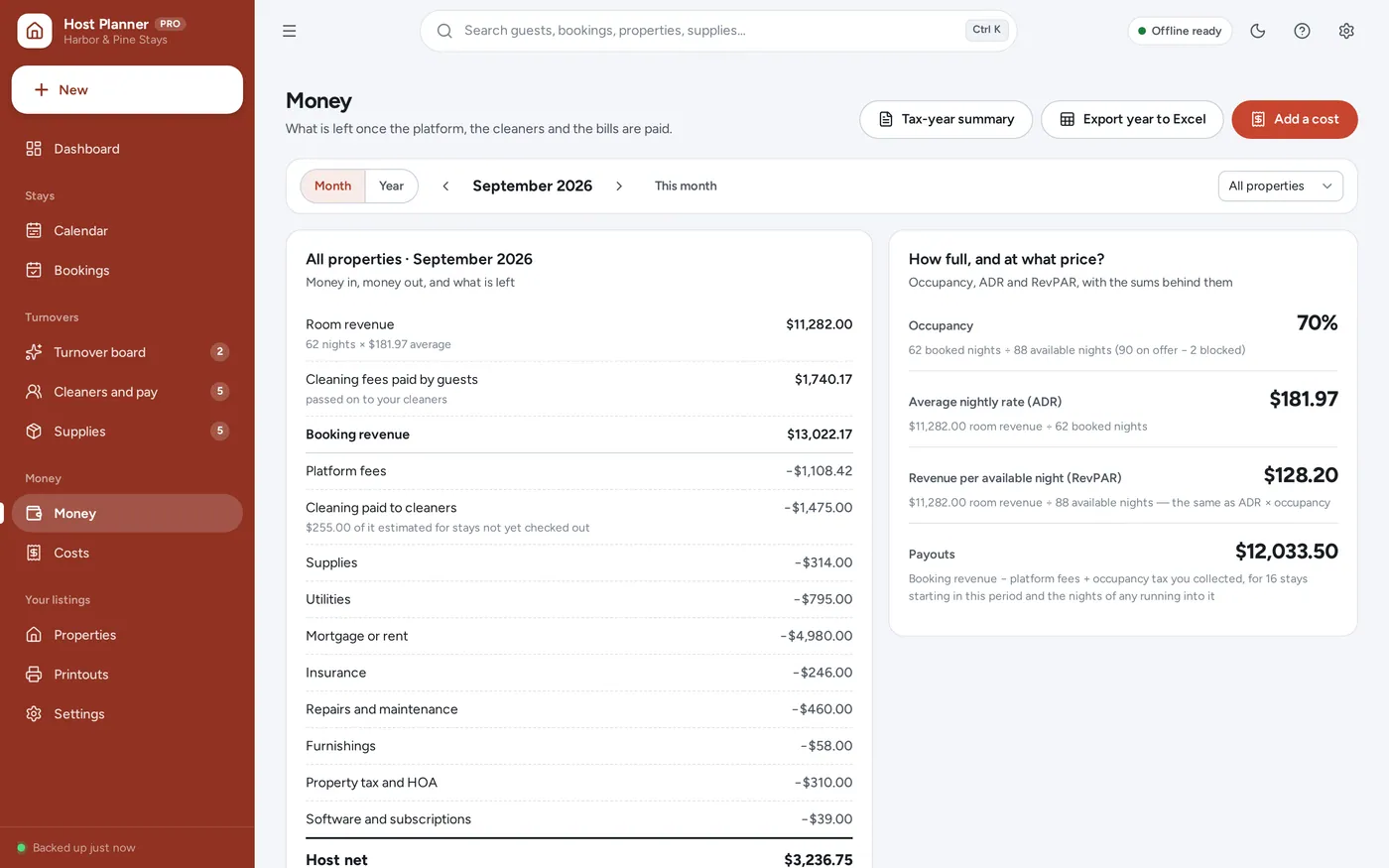Click the search magnifier icon
The image size is (1389, 868).
pyautogui.click(x=444, y=31)
